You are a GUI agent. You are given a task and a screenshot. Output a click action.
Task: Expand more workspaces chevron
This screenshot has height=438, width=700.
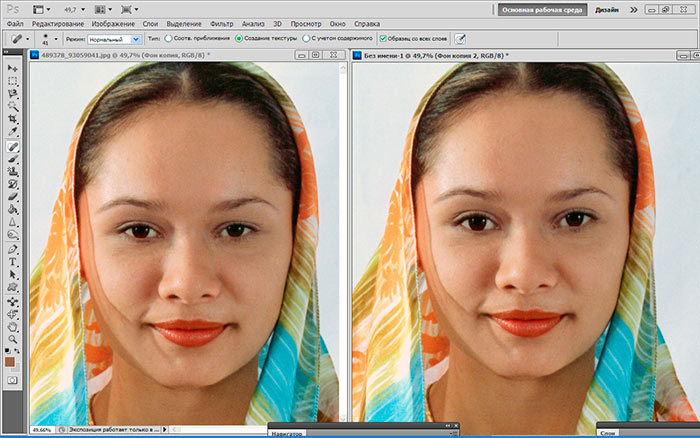(633, 10)
